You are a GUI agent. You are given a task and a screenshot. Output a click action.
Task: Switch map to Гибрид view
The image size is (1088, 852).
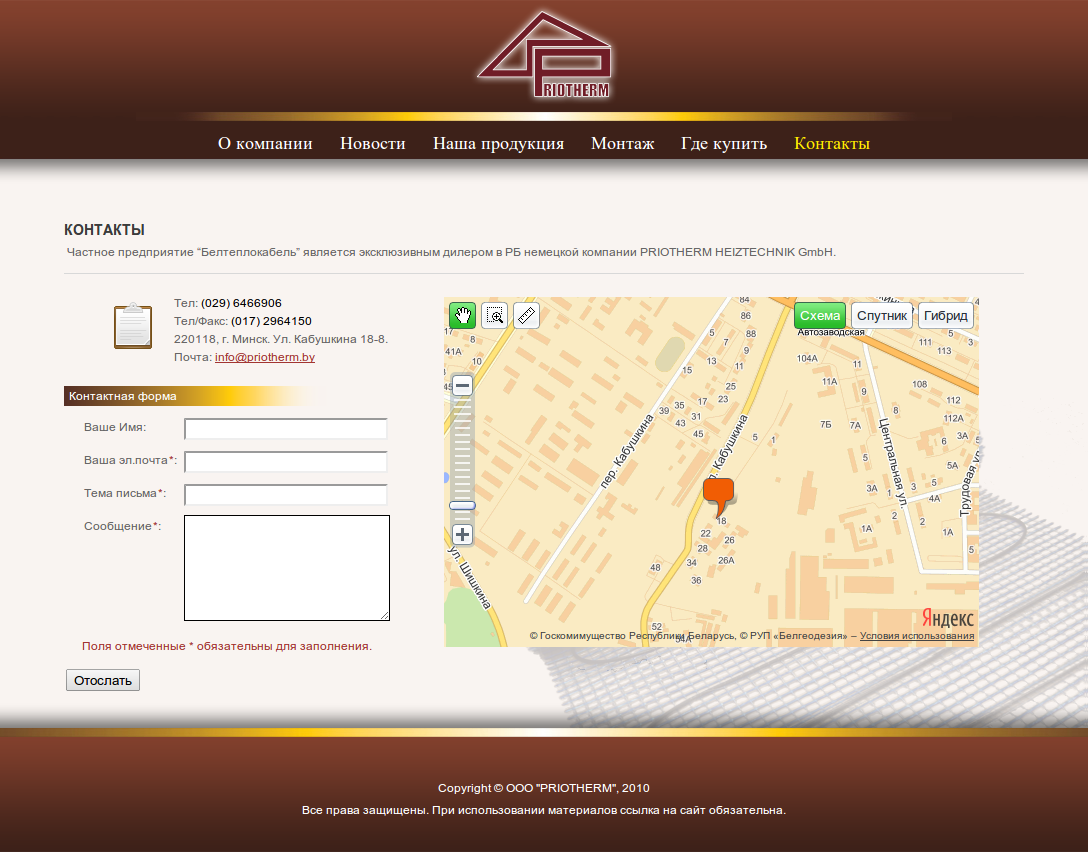tap(945, 315)
